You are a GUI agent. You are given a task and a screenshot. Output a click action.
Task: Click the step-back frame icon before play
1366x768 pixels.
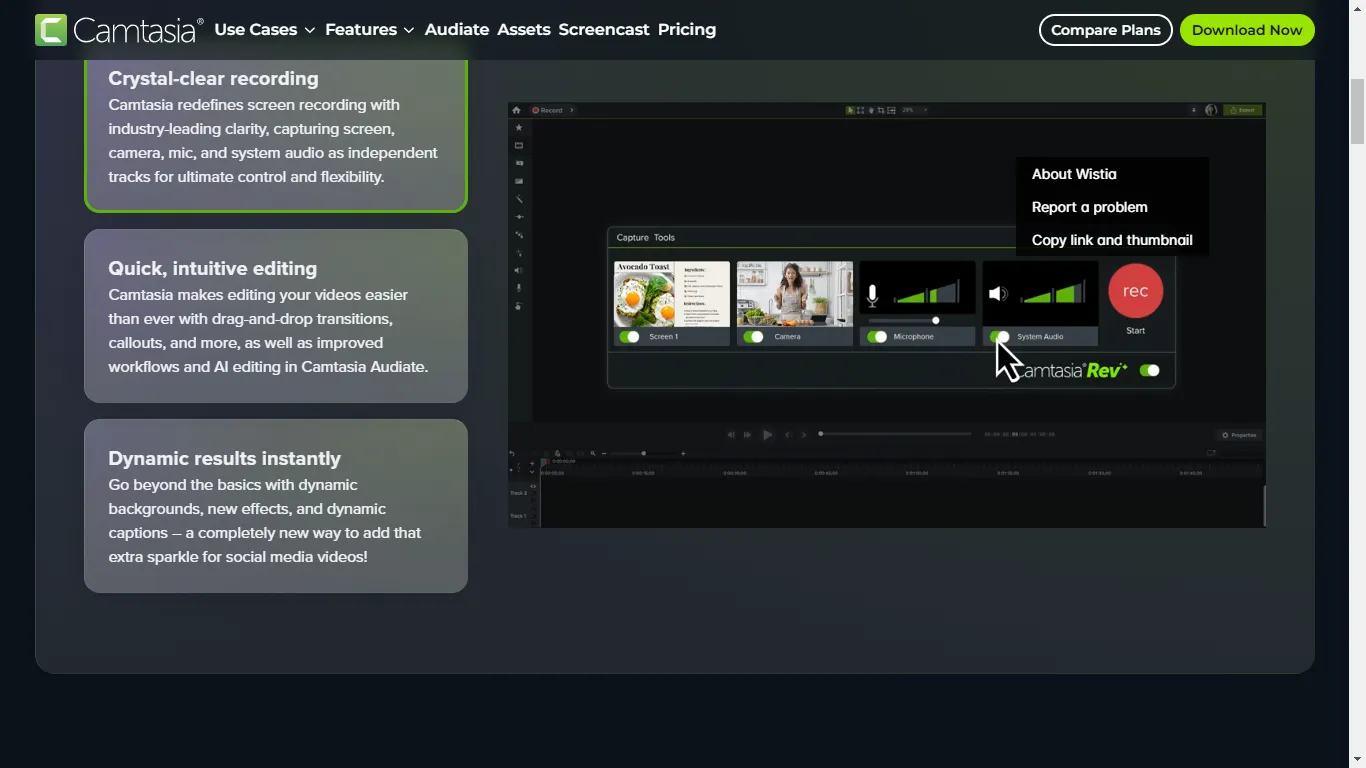point(731,435)
